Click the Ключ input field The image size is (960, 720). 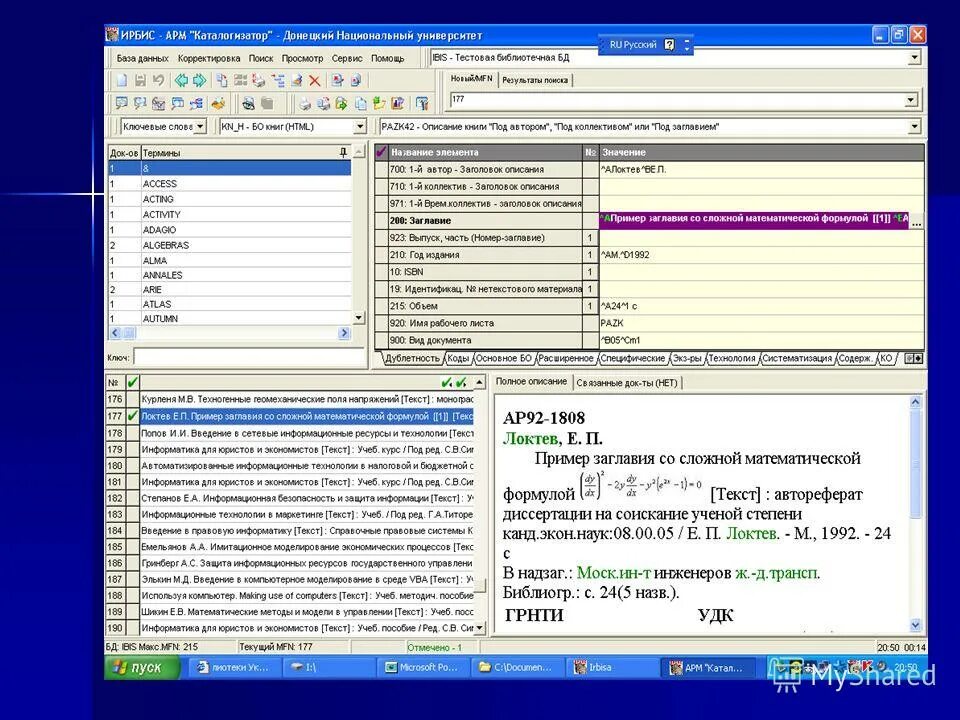249,357
